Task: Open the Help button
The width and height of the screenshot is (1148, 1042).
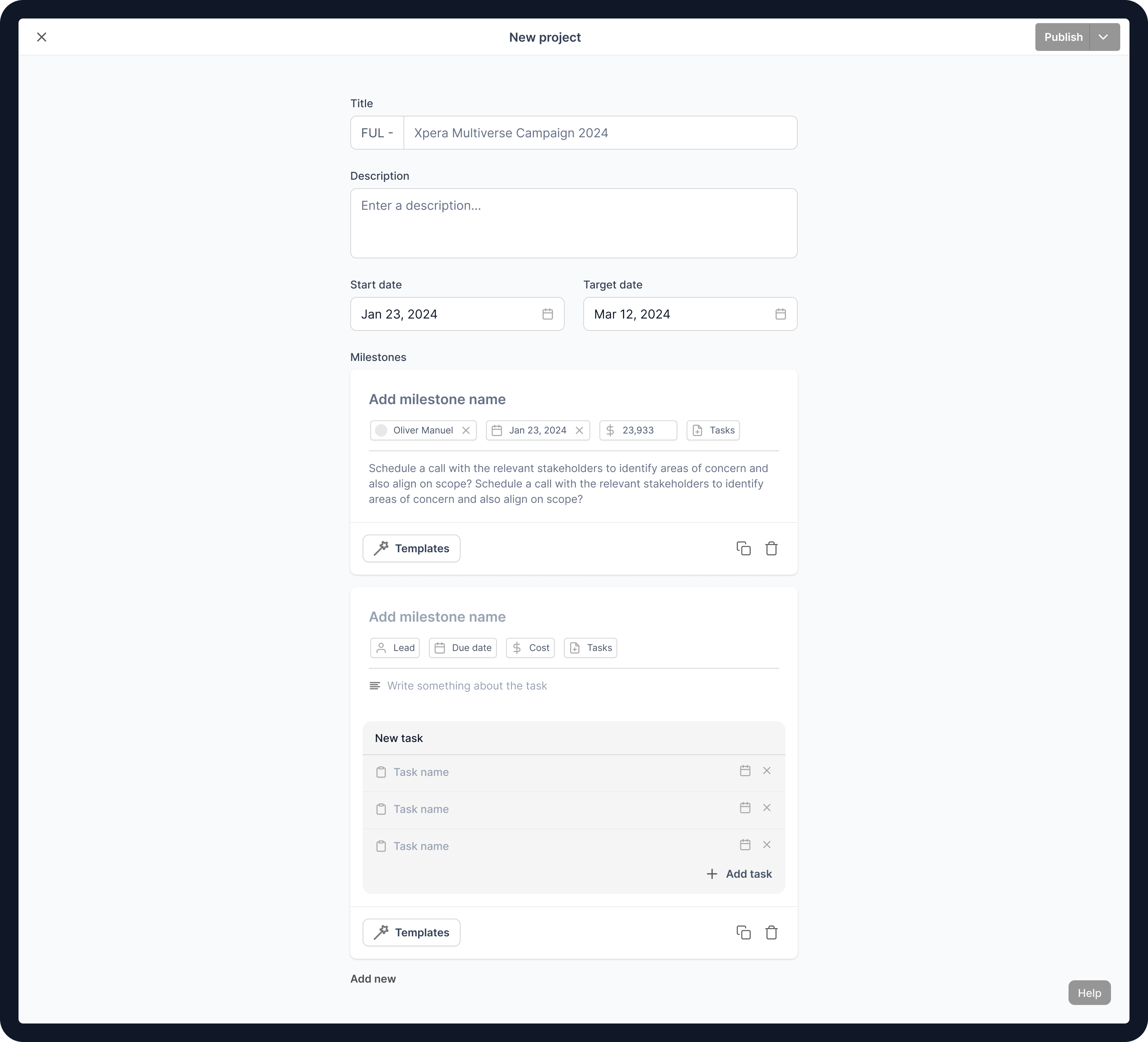Action: [1089, 993]
